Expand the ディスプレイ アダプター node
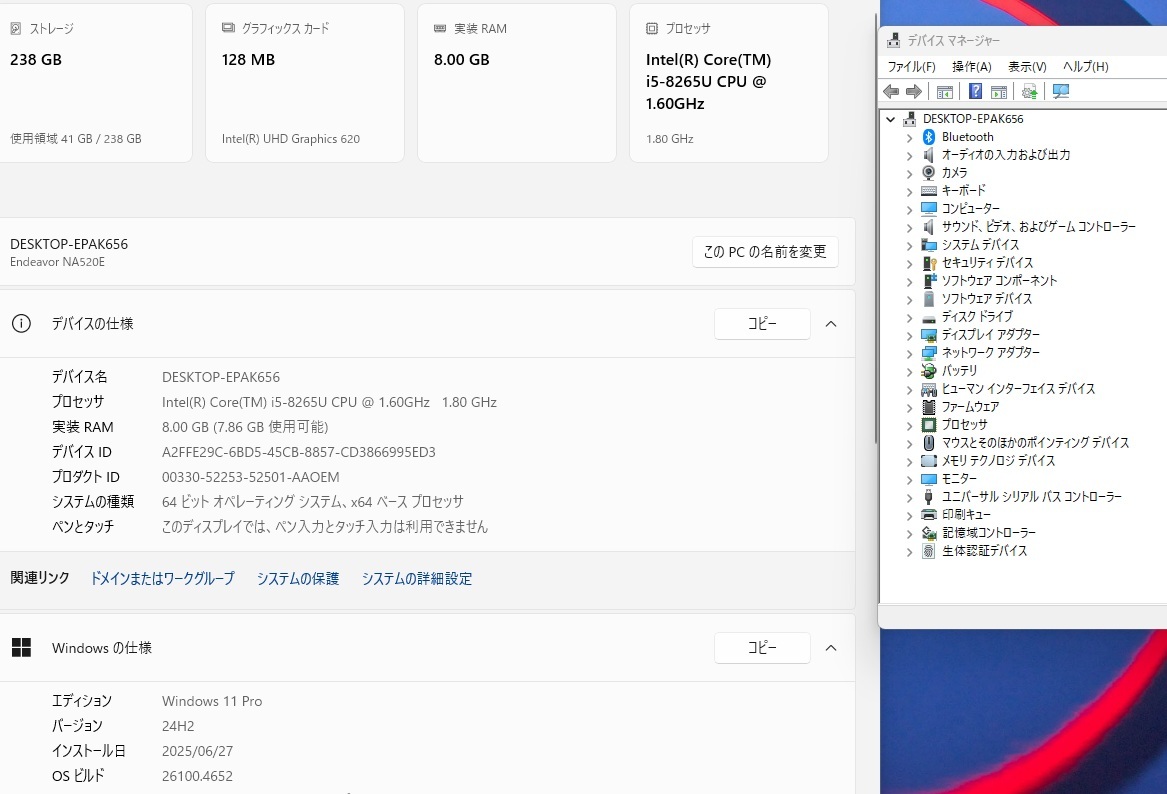The width and height of the screenshot is (1167, 794). [909, 336]
